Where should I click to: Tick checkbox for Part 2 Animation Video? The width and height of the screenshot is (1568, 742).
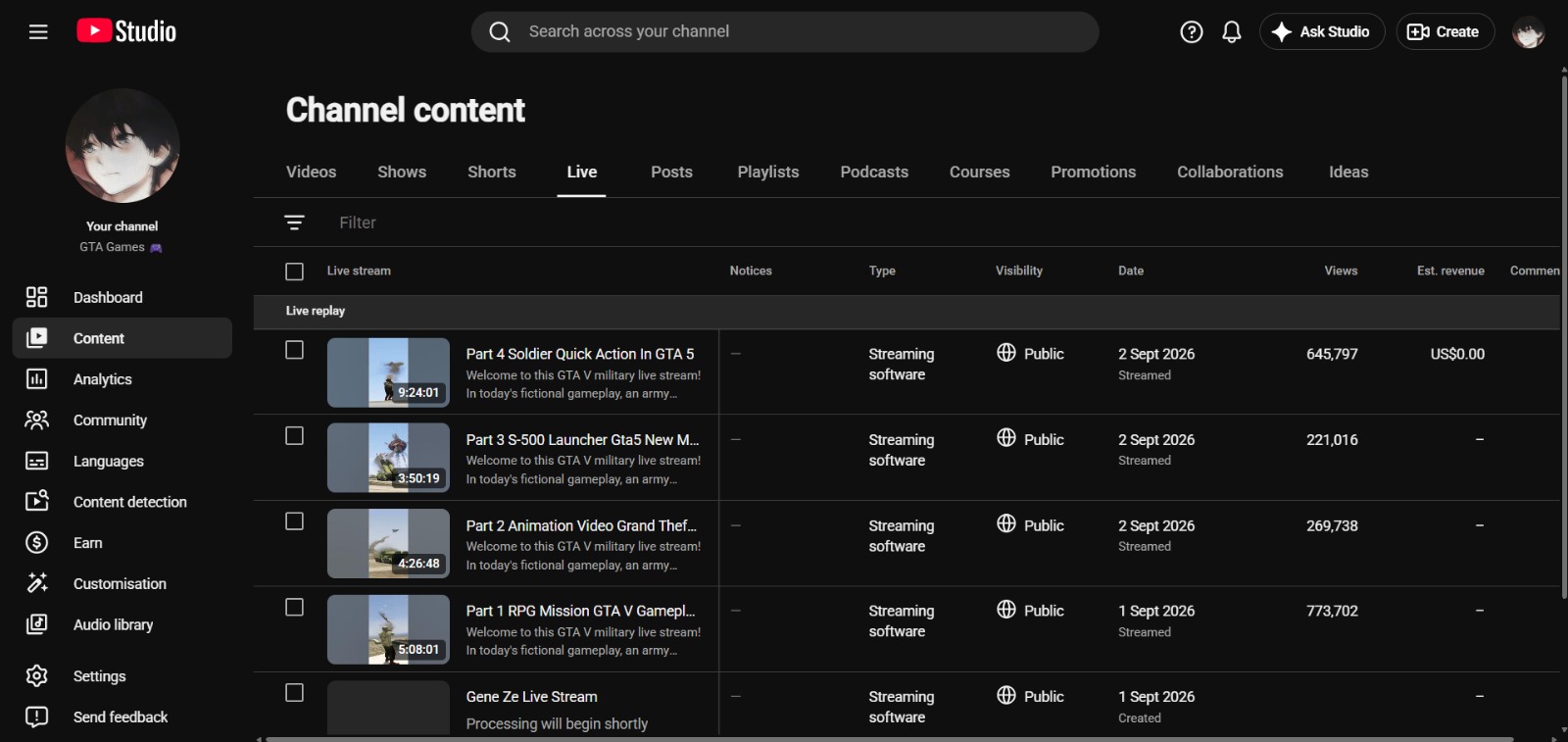point(294,521)
